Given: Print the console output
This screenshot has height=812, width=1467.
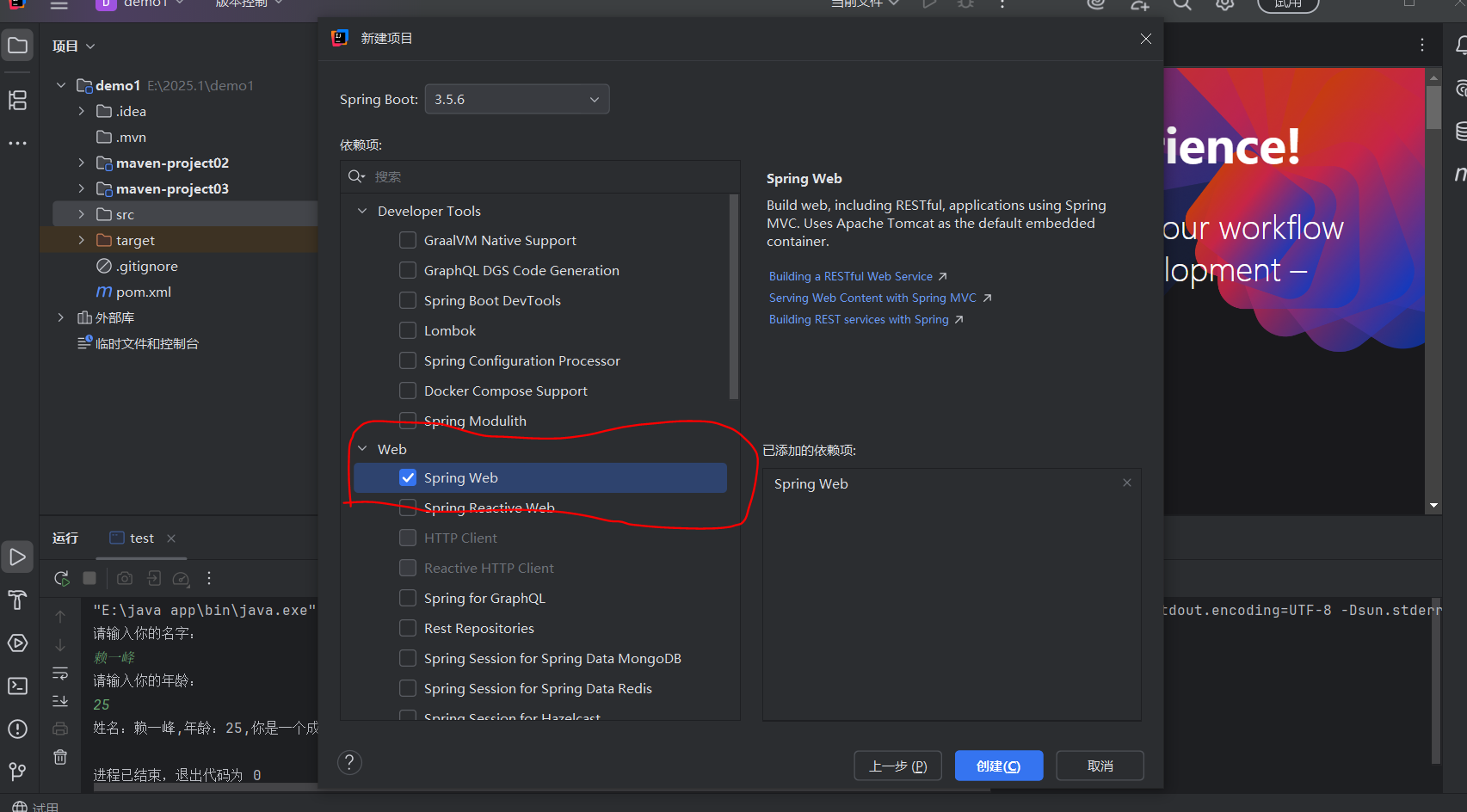Looking at the screenshot, I should pos(60,729).
